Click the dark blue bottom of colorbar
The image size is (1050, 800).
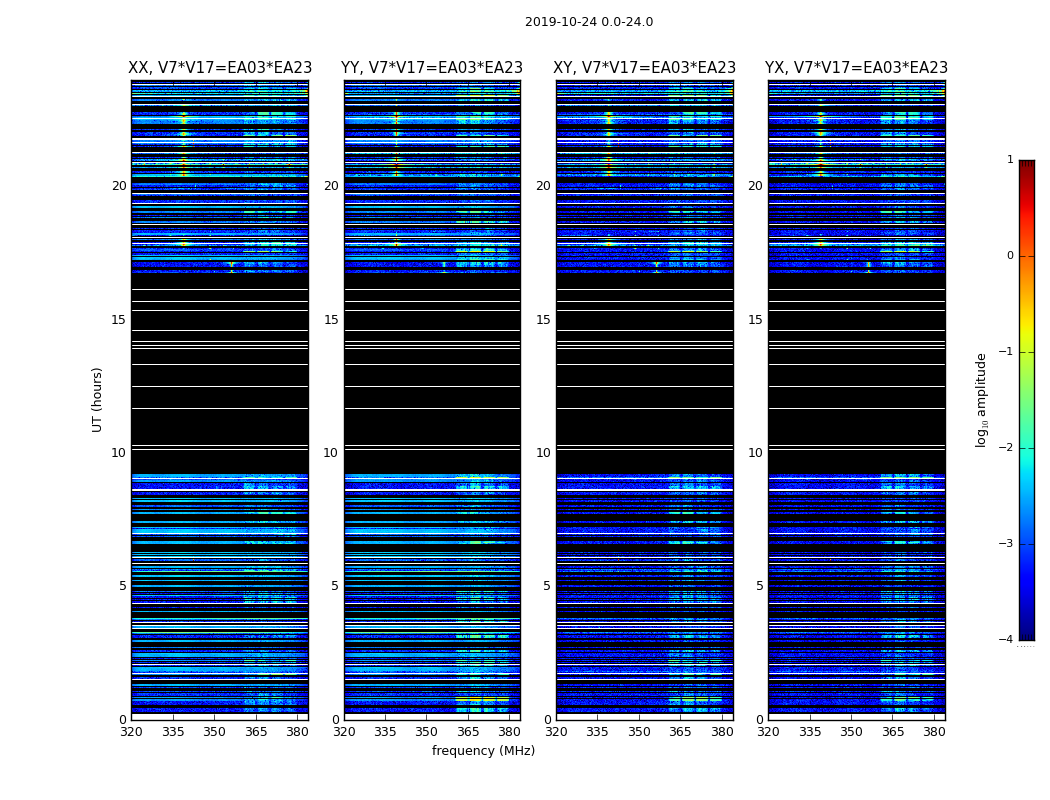tap(1027, 635)
